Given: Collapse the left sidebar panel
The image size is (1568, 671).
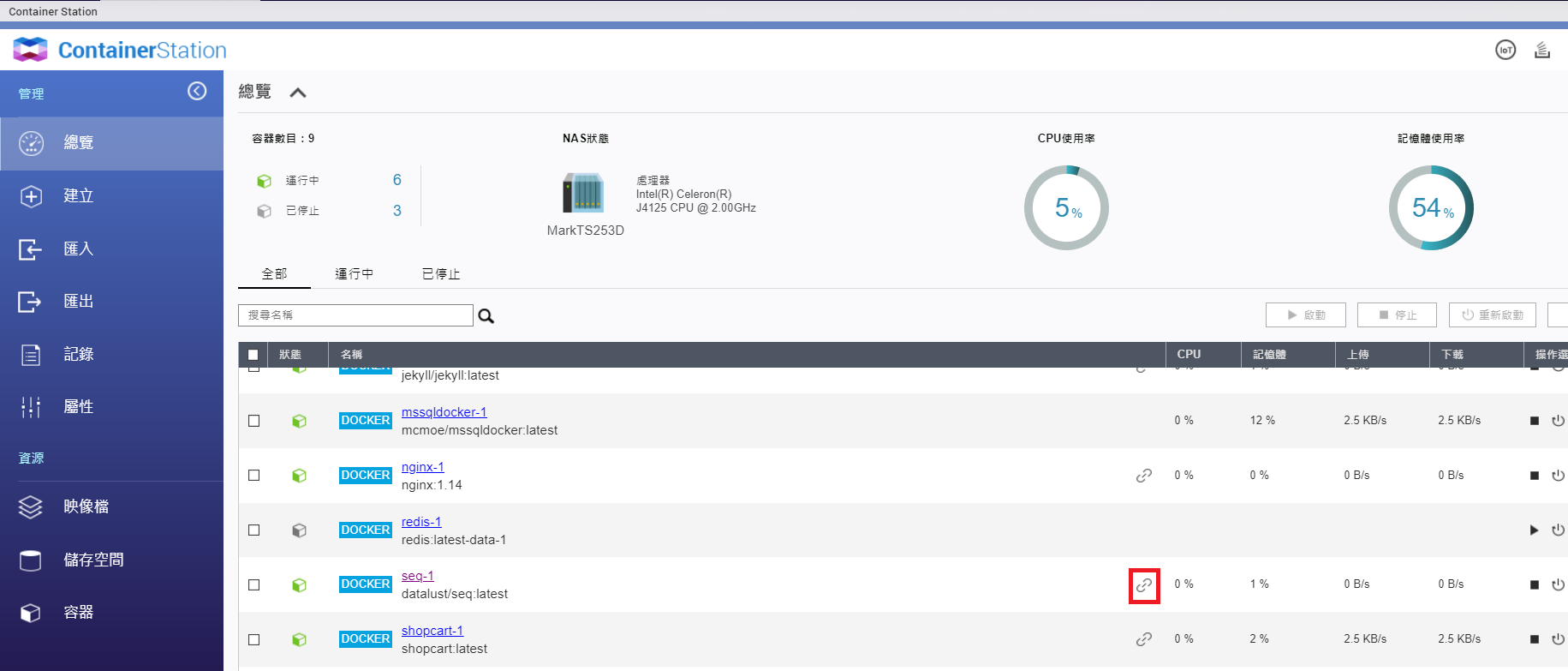Looking at the screenshot, I should [197, 91].
